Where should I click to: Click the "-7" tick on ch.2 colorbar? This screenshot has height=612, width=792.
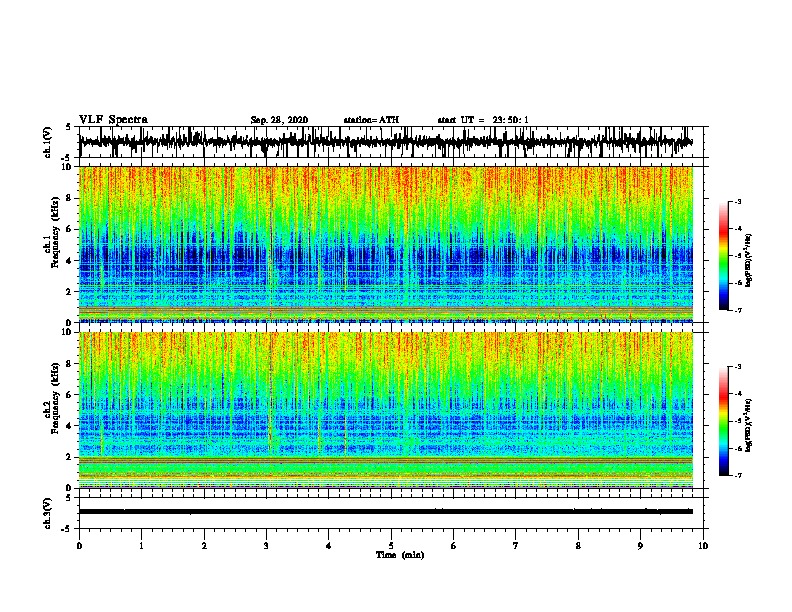(x=738, y=476)
